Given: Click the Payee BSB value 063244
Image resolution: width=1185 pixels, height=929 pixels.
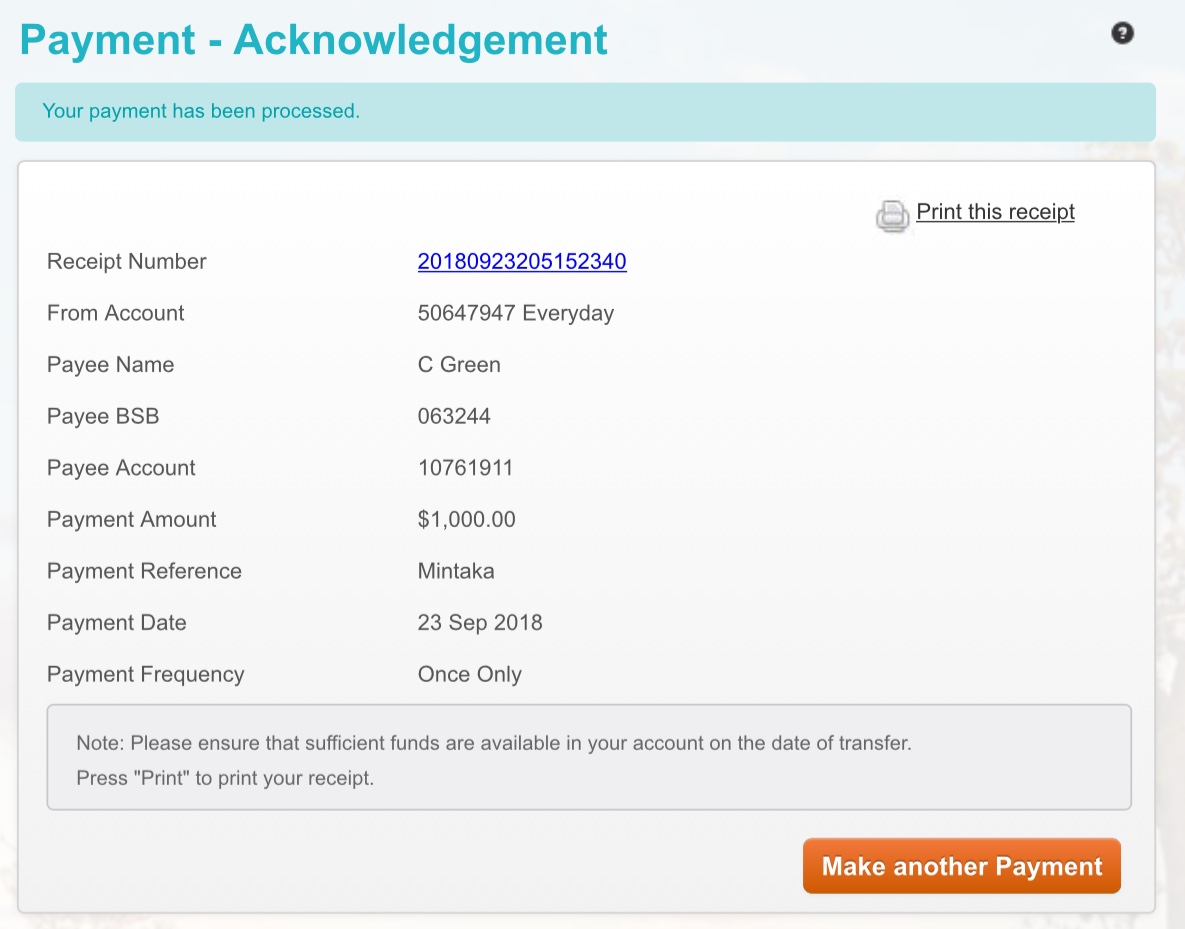Looking at the screenshot, I should coord(454,417).
